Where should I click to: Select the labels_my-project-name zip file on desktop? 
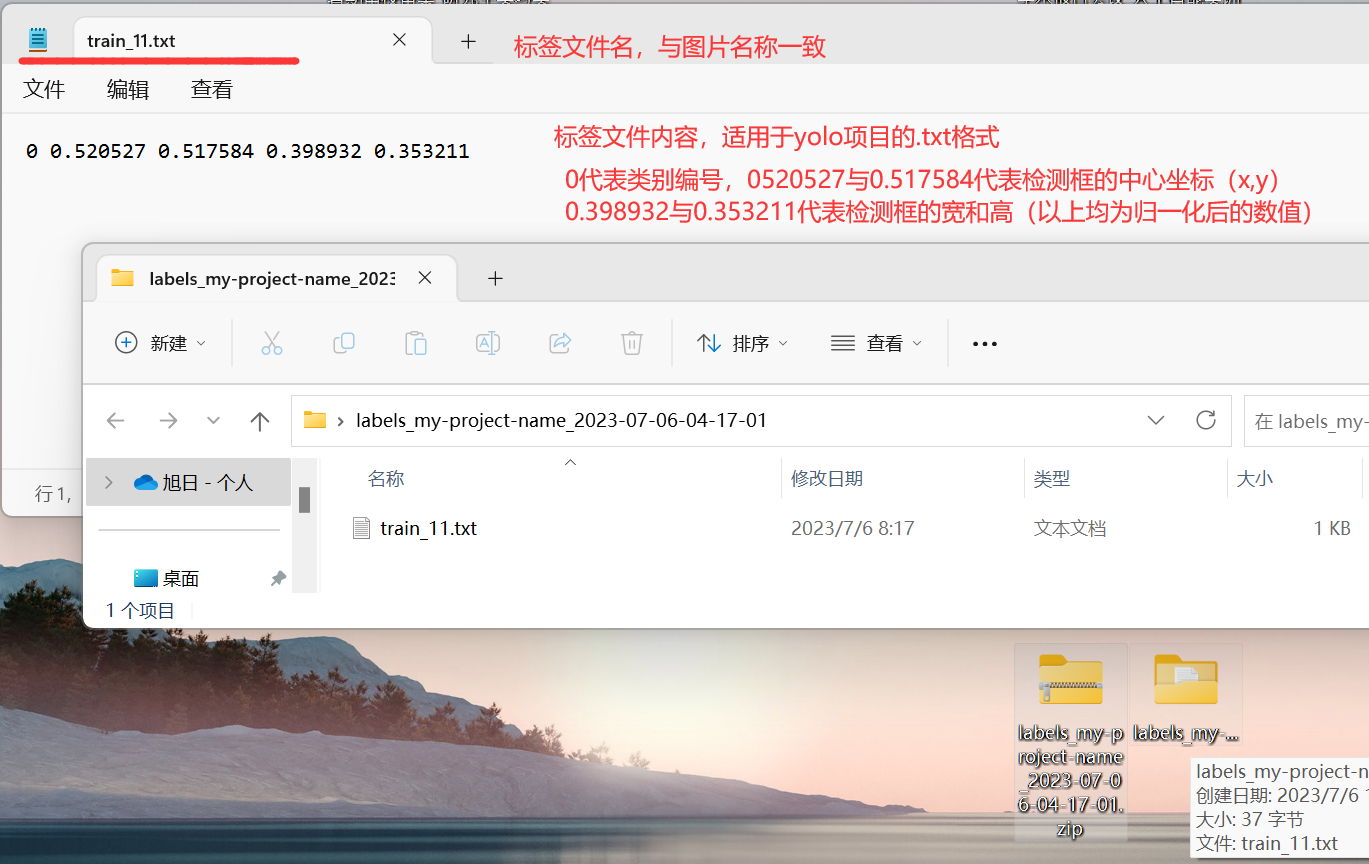pyautogui.click(x=1070, y=742)
